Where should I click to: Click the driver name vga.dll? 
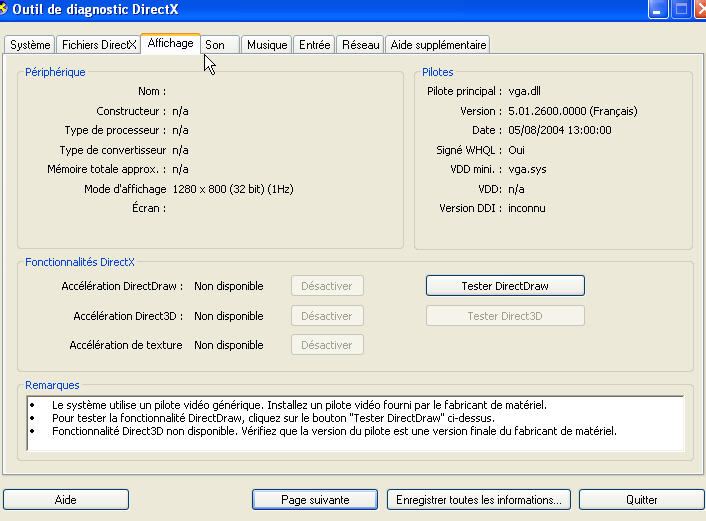click(525, 91)
